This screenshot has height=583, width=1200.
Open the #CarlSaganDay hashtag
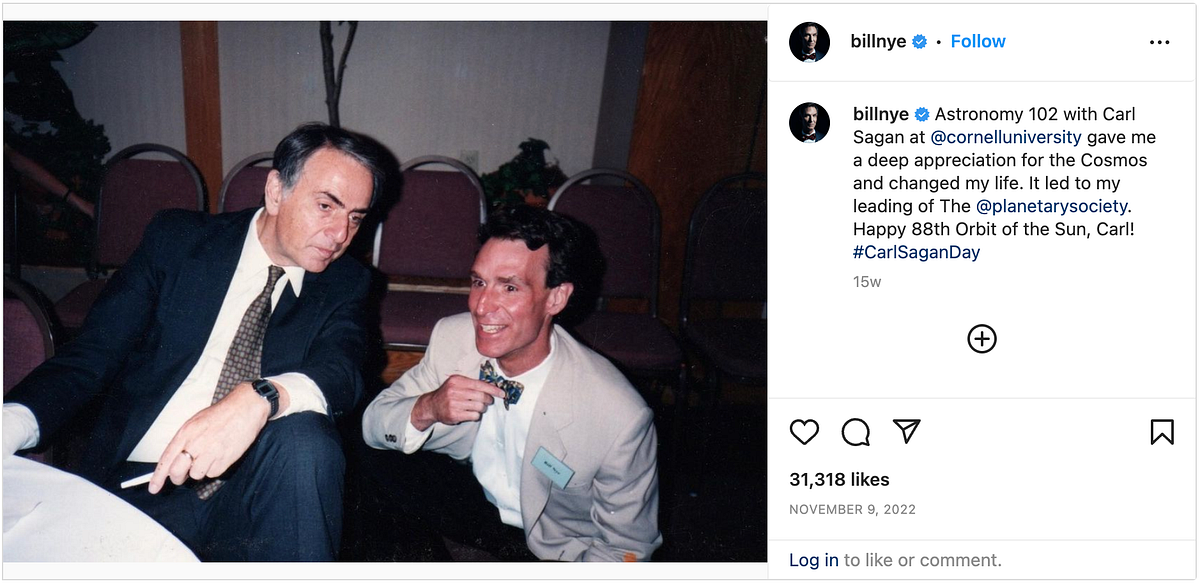[x=916, y=252]
